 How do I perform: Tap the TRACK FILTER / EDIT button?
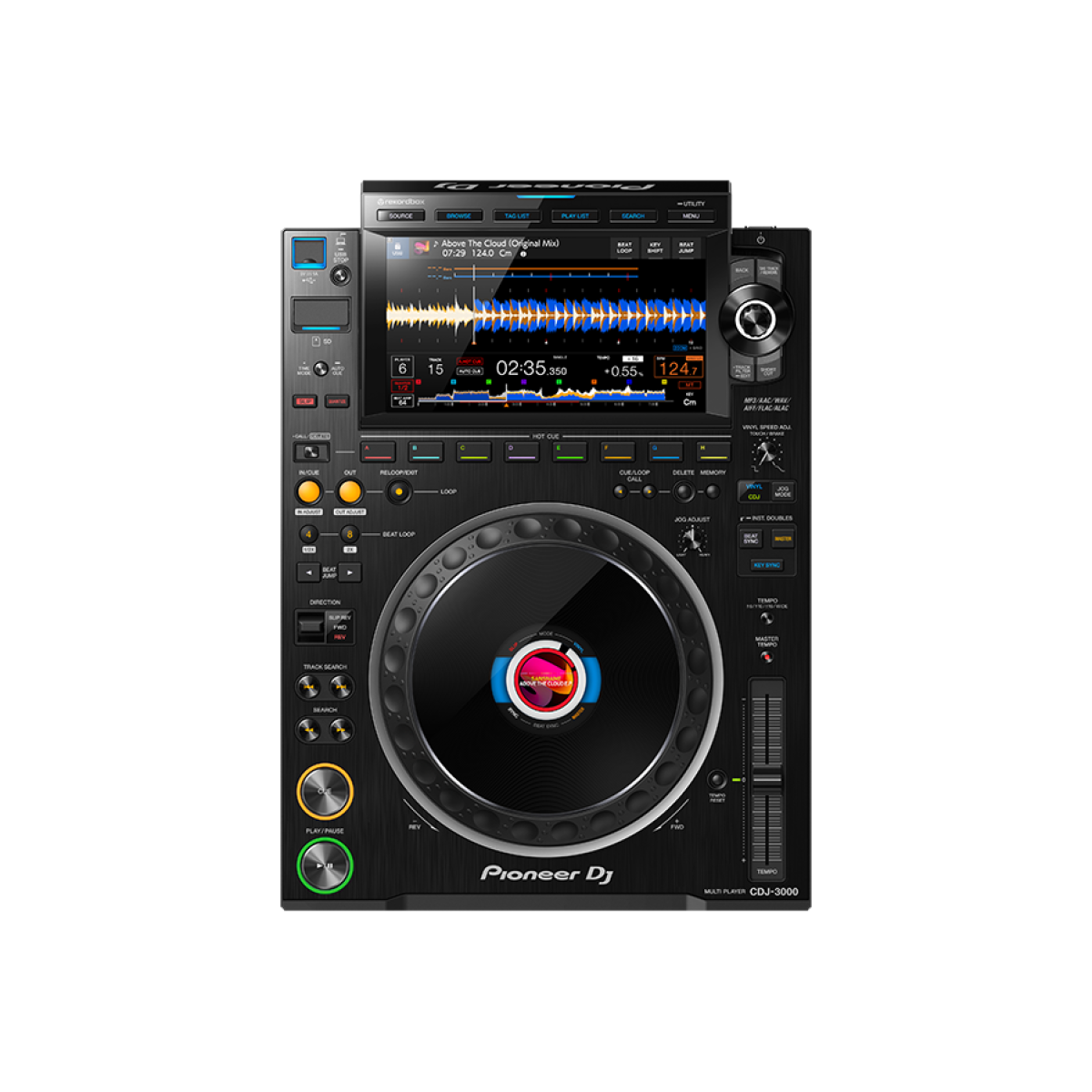pyautogui.click(x=742, y=369)
